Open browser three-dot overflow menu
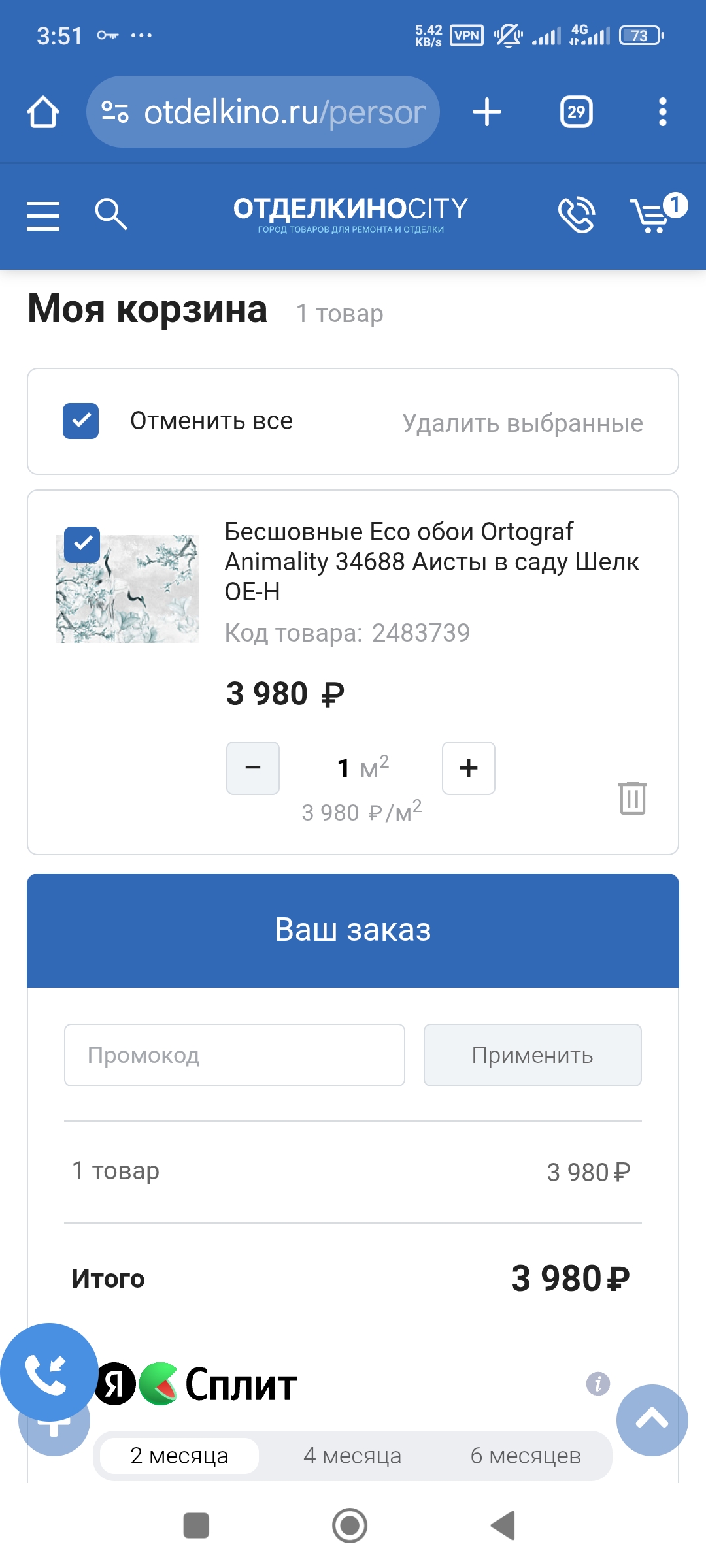 662,112
